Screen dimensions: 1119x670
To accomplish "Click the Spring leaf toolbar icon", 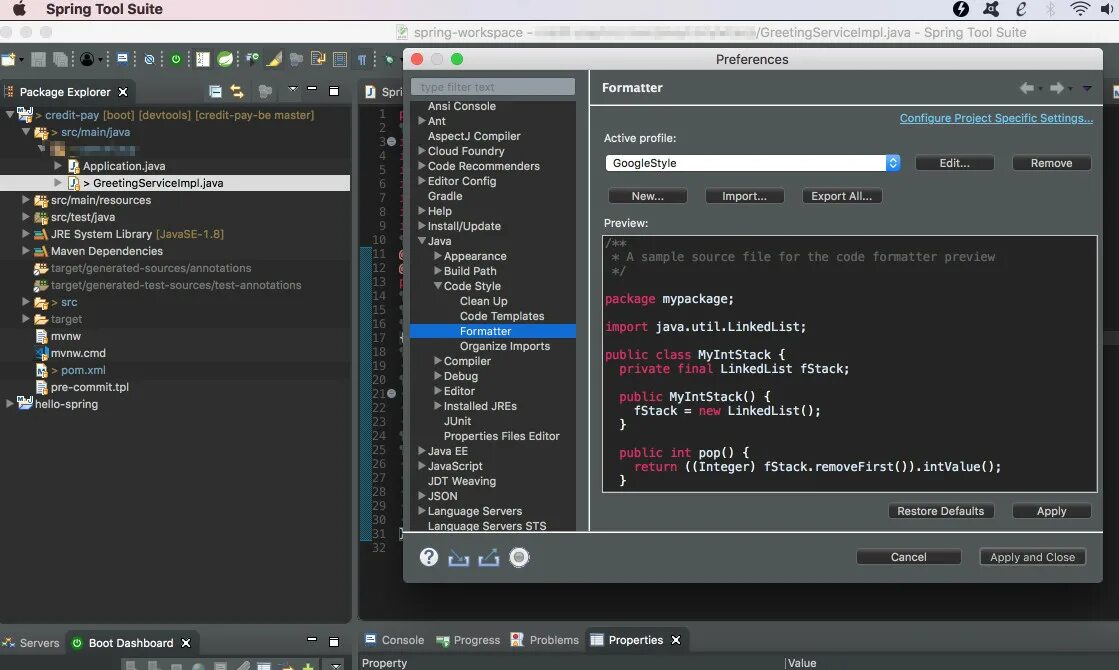I will pyautogui.click(x=225, y=59).
